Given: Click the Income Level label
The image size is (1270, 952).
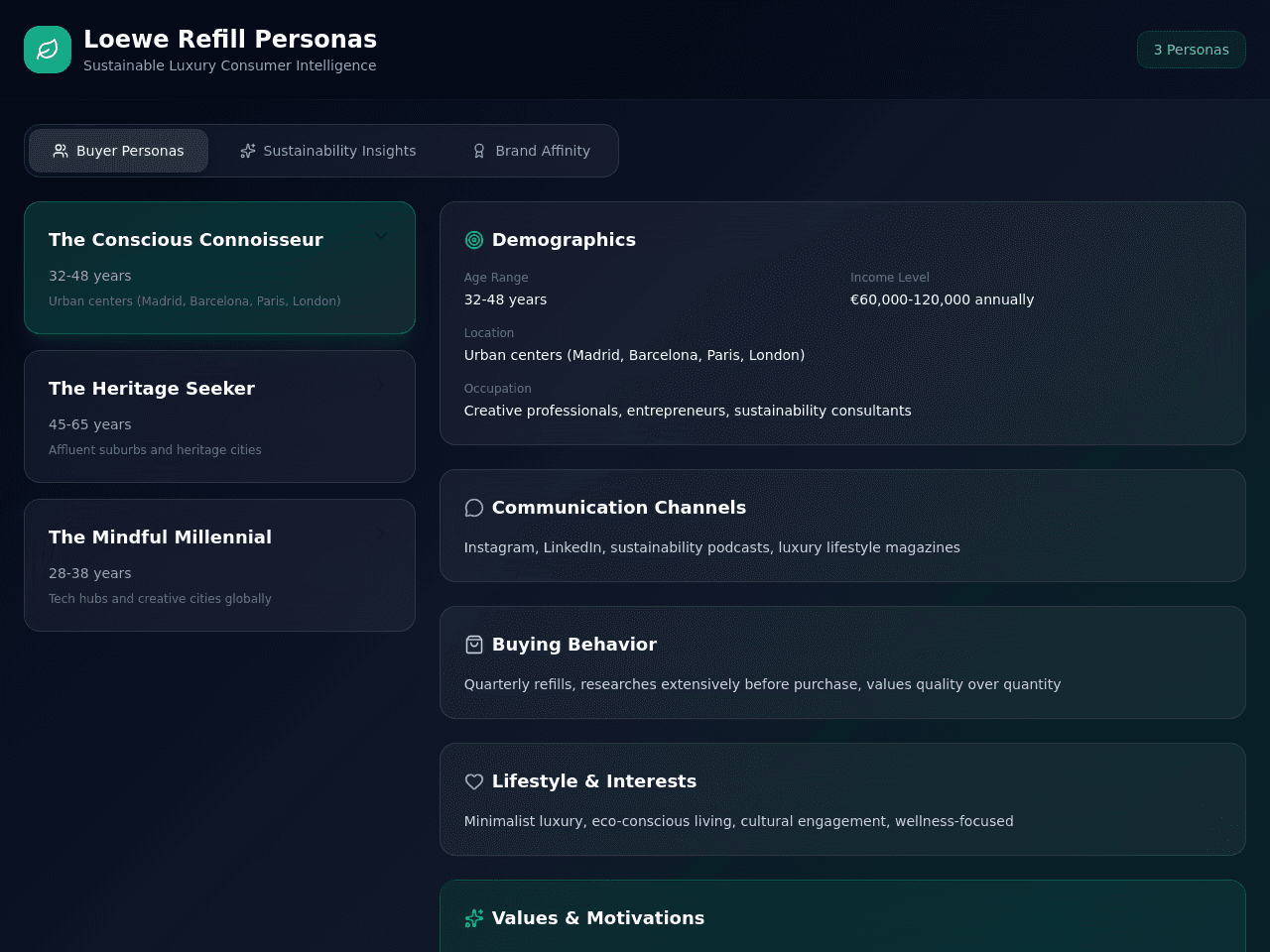Looking at the screenshot, I should click(890, 278).
